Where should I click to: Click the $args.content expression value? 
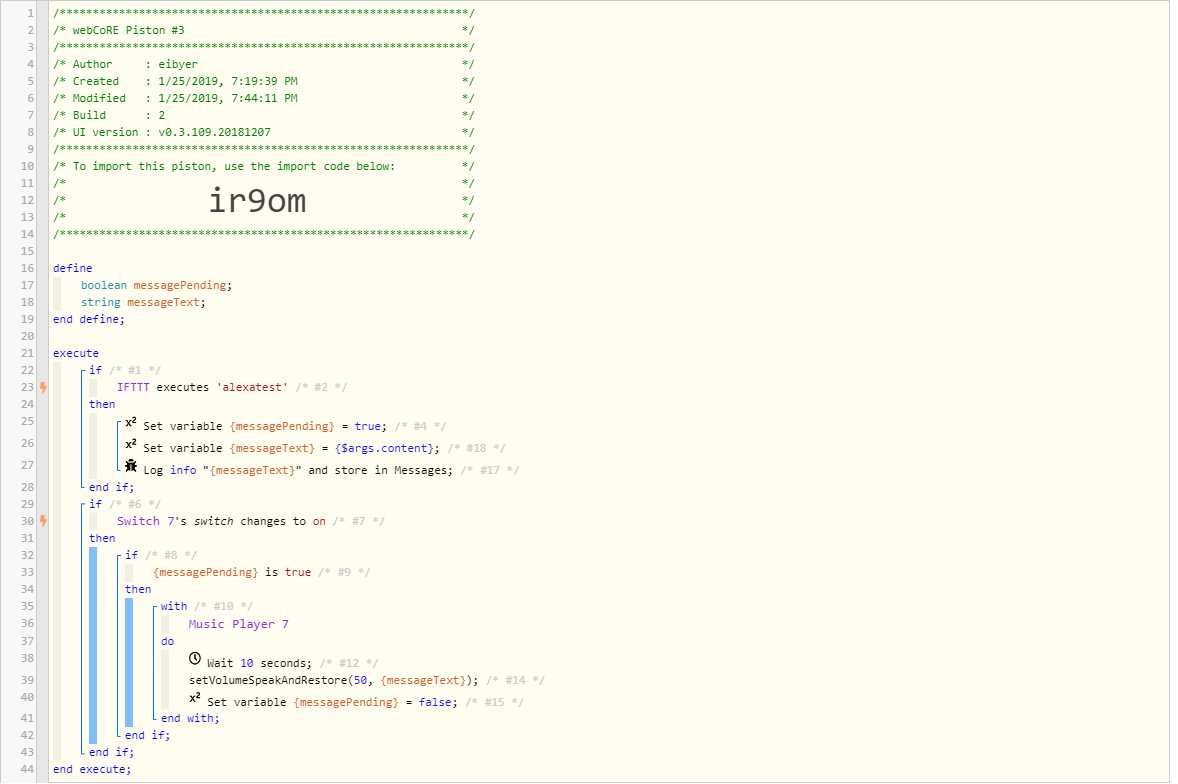(x=384, y=448)
